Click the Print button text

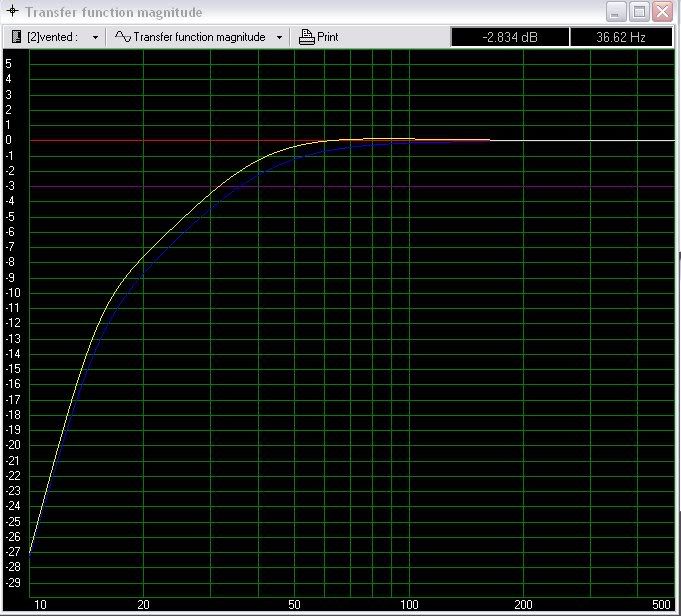(327, 37)
